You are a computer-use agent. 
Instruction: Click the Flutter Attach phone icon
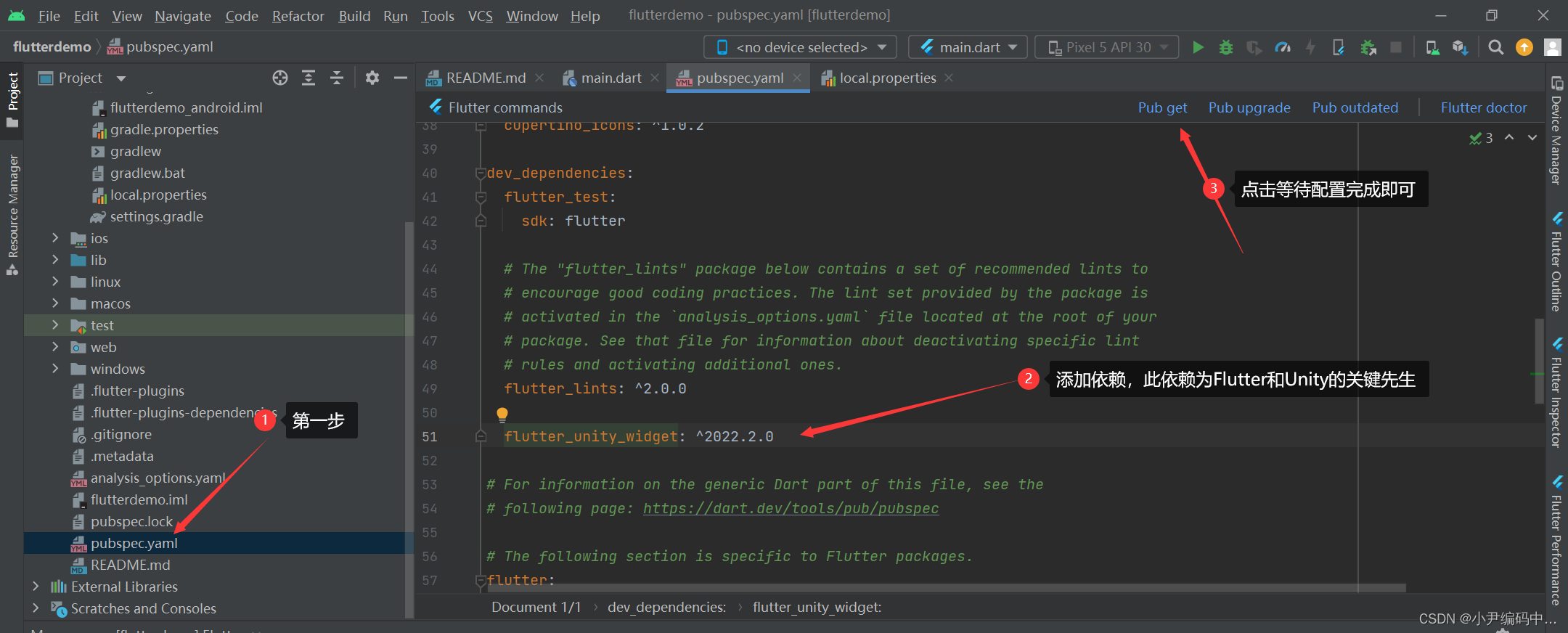click(1339, 47)
